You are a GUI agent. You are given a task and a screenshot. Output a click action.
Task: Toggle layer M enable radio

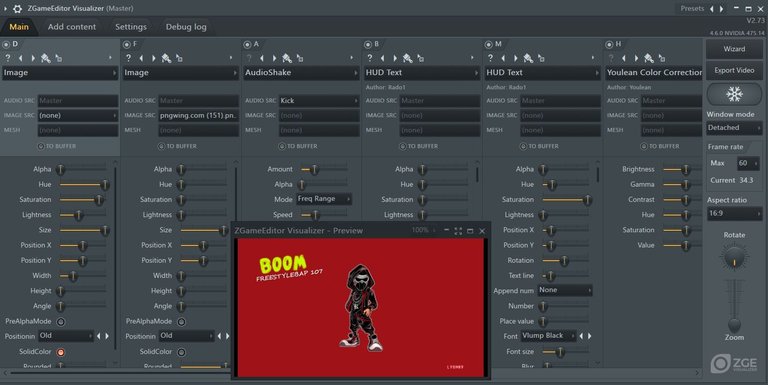tap(488, 45)
